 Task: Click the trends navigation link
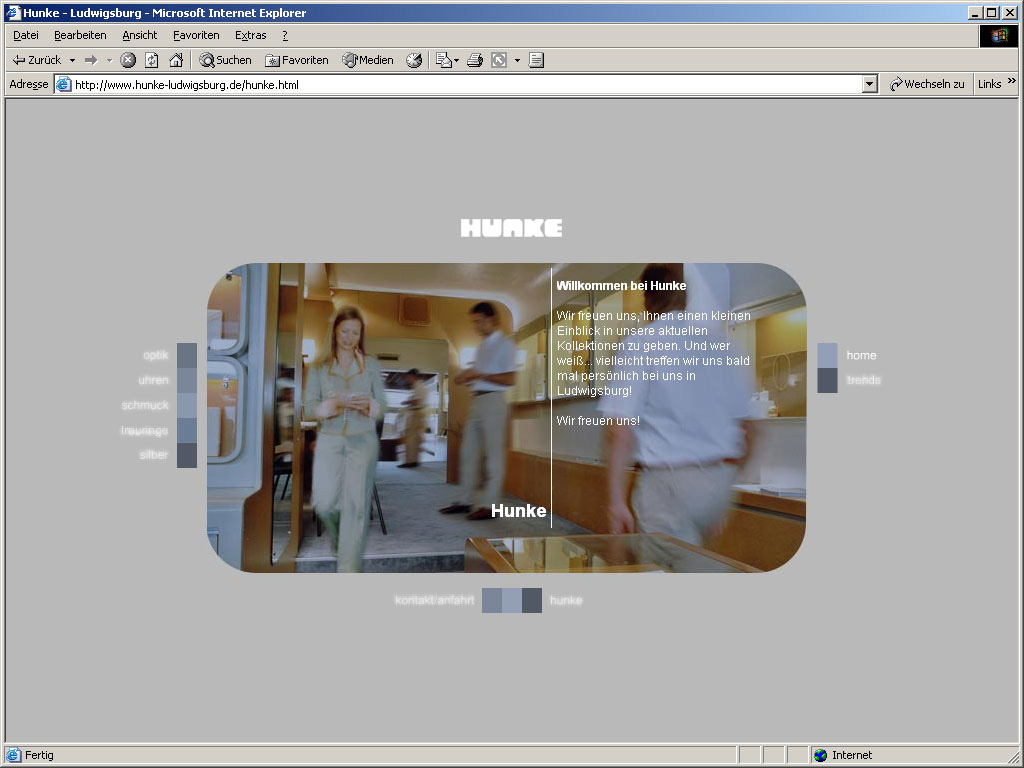pyautogui.click(x=863, y=380)
